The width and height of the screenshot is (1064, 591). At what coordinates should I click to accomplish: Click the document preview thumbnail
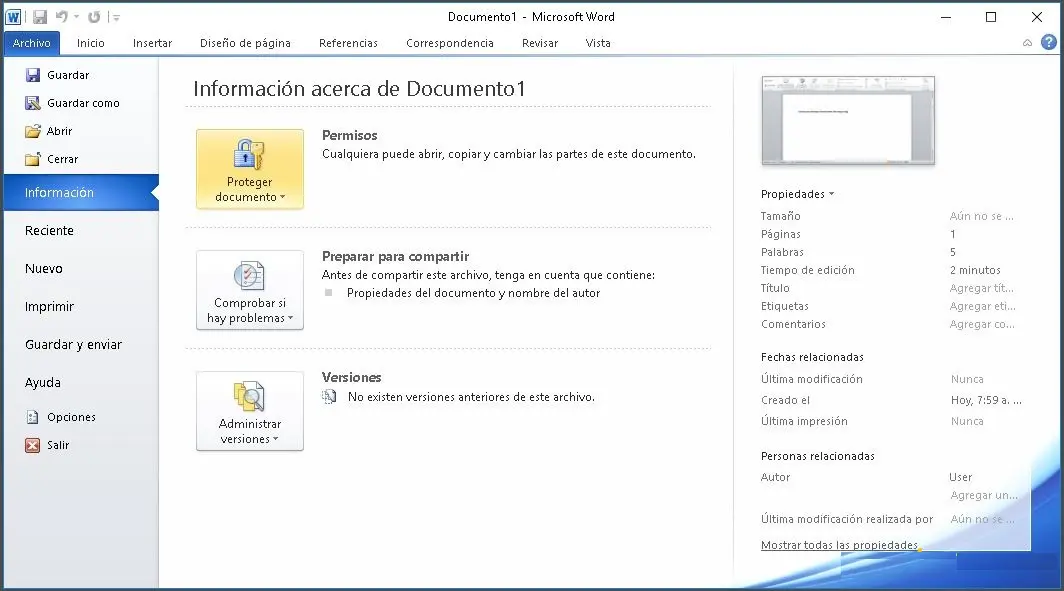[847, 119]
